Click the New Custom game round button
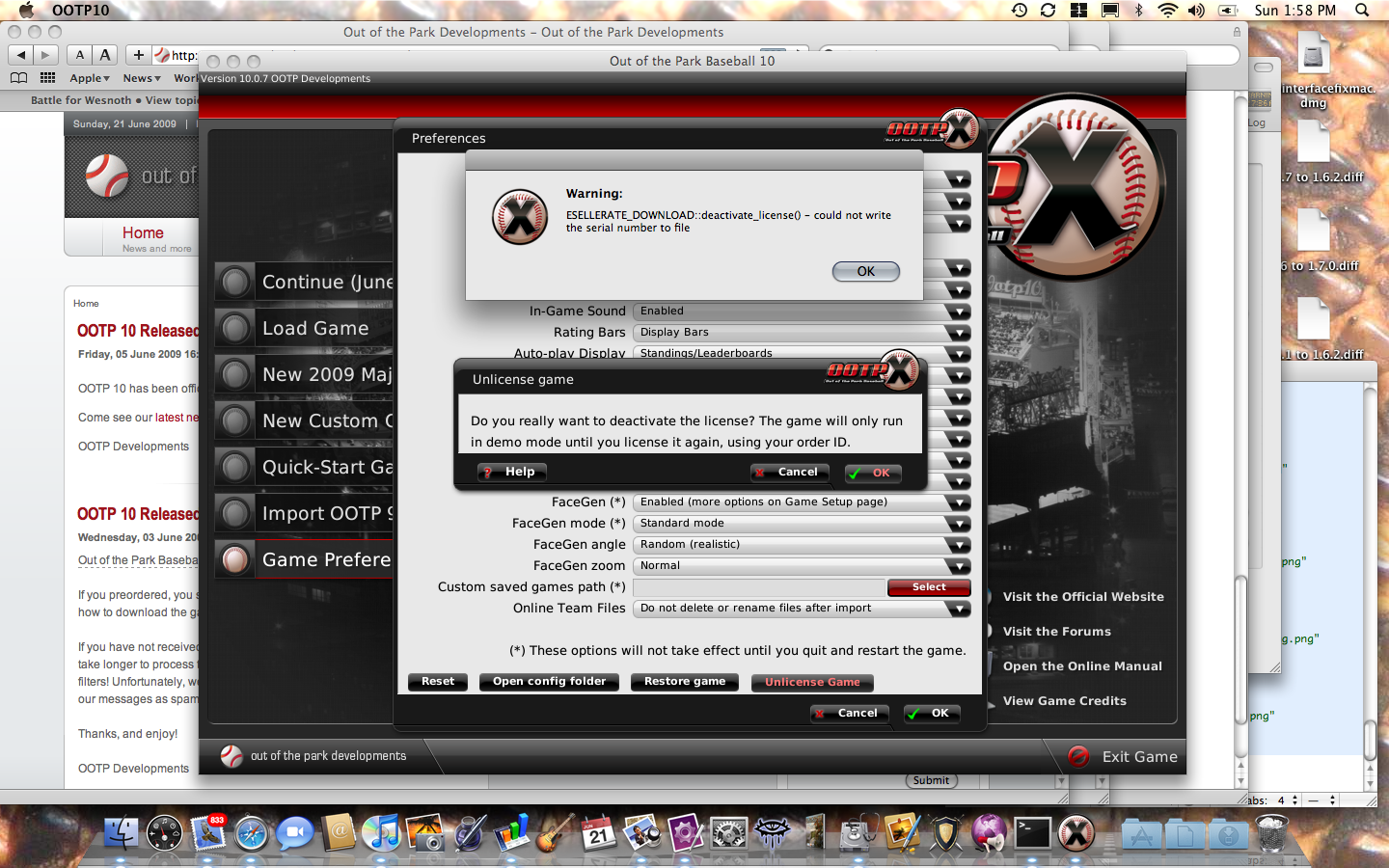Screen dimensions: 1389x868 234,420
